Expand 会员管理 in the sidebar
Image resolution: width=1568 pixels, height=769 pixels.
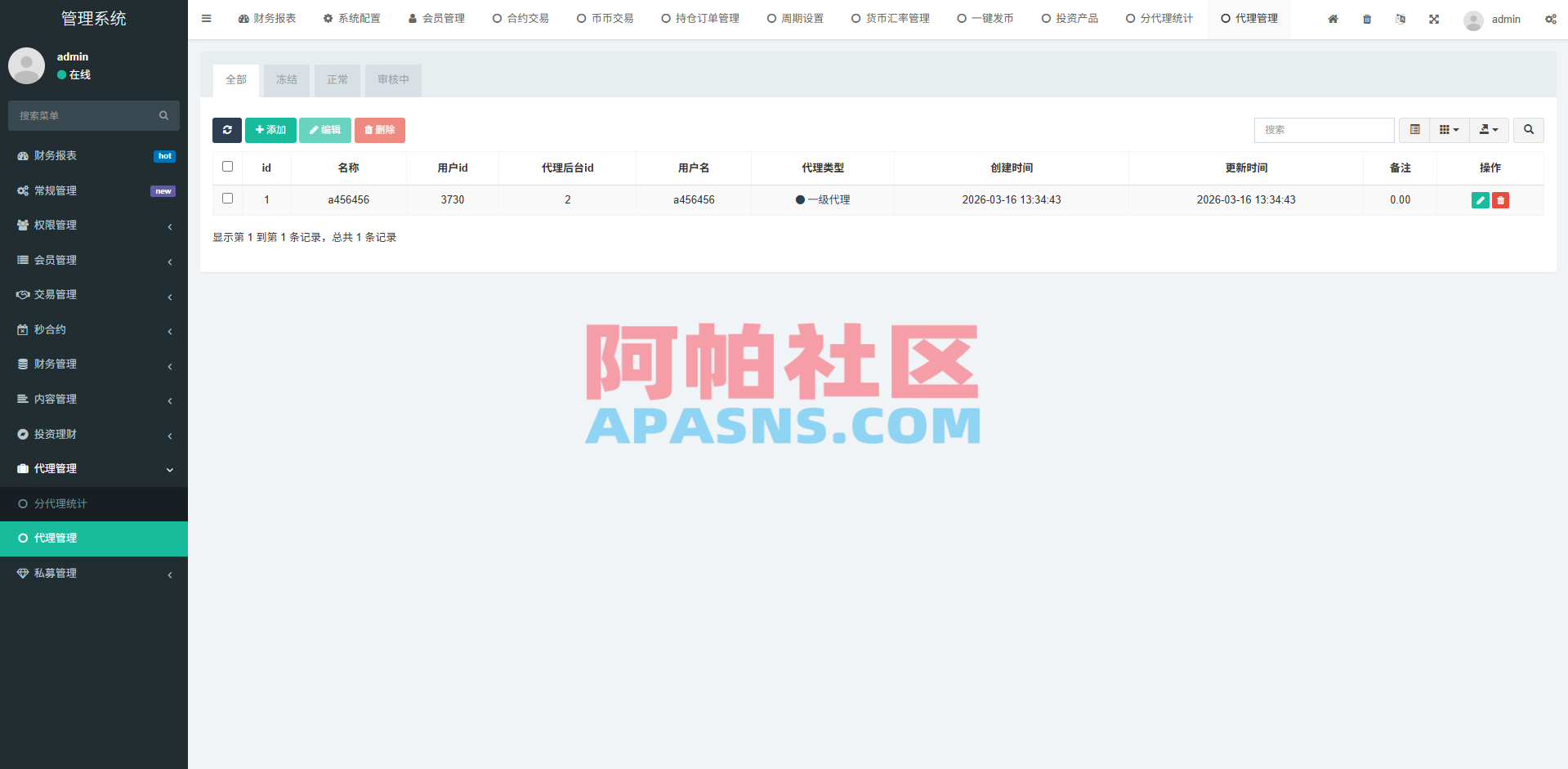pos(94,260)
